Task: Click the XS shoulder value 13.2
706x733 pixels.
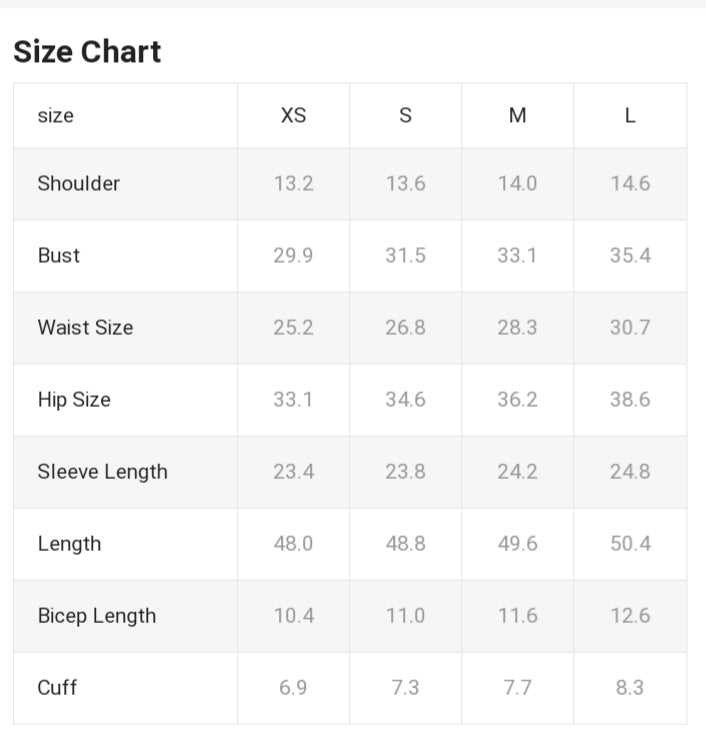Action: pyautogui.click(x=293, y=184)
